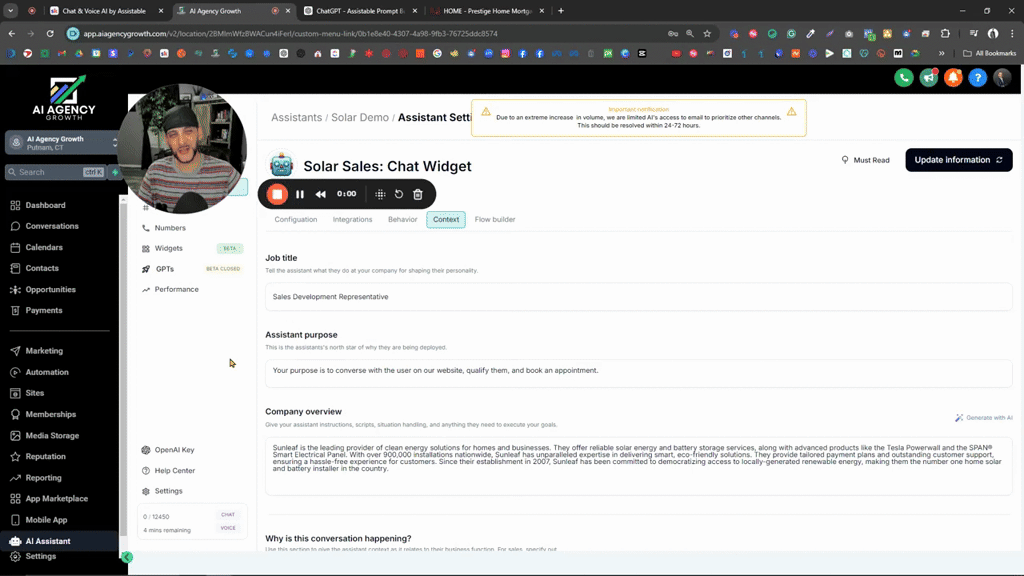Open the Conversations panel
This screenshot has width=1024, height=576.
click(x=50, y=226)
